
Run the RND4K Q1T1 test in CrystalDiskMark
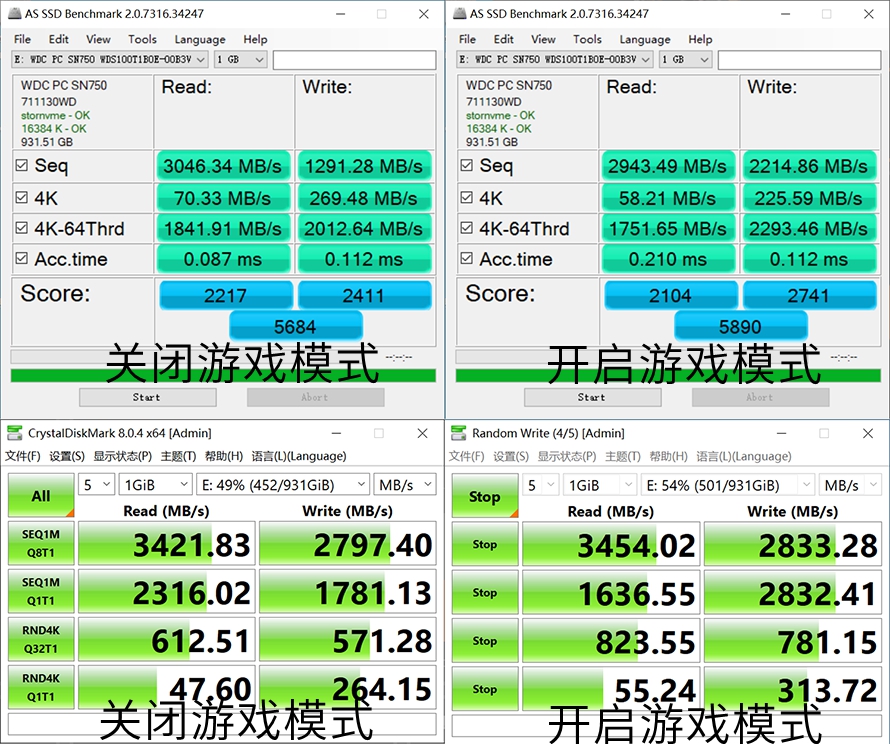41,688
